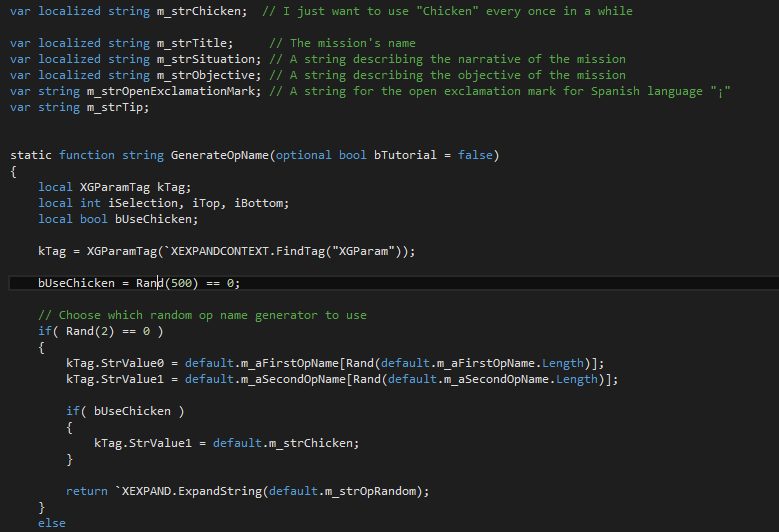The image size is (779, 532).
Task: Click the bTutorial parameter name
Action: click(x=405, y=155)
